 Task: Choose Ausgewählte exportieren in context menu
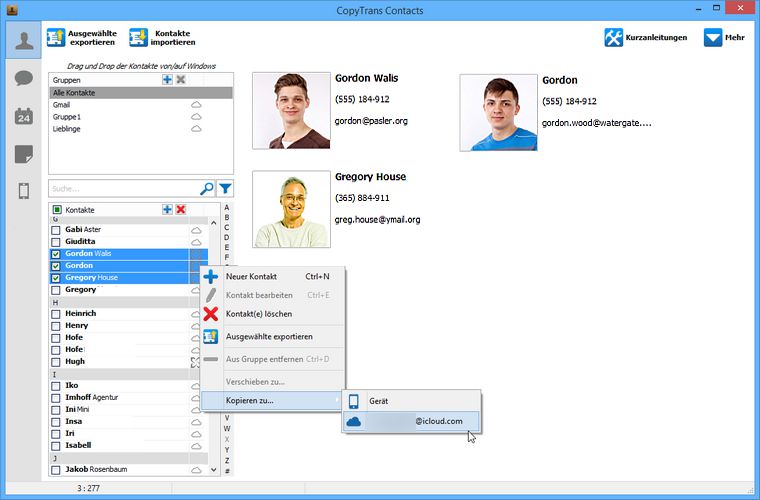coord(272,337)
